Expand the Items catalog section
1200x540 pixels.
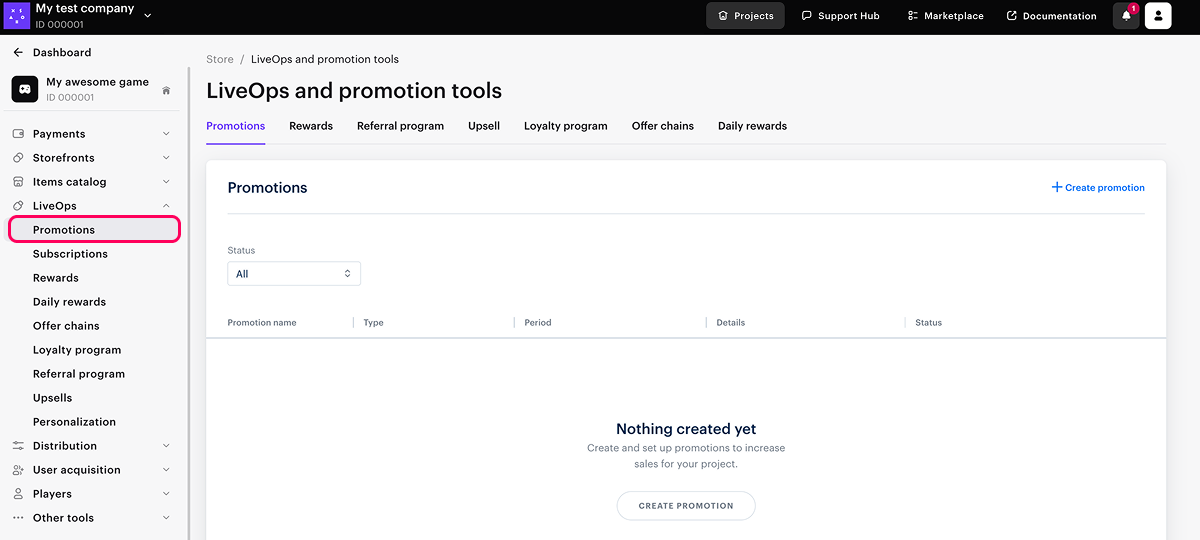[x=166, y=182]
